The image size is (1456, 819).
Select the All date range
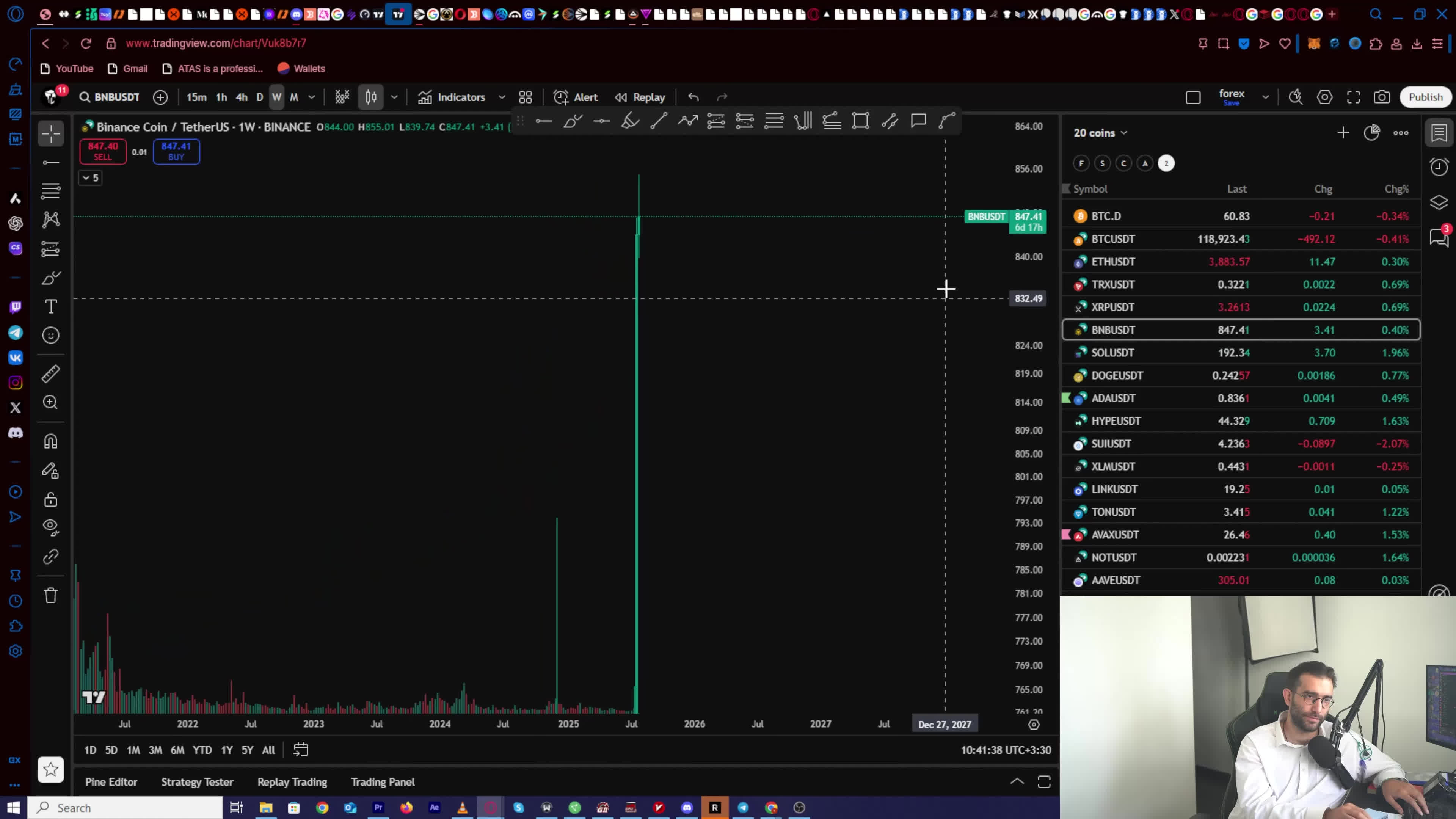click(268, 750)
